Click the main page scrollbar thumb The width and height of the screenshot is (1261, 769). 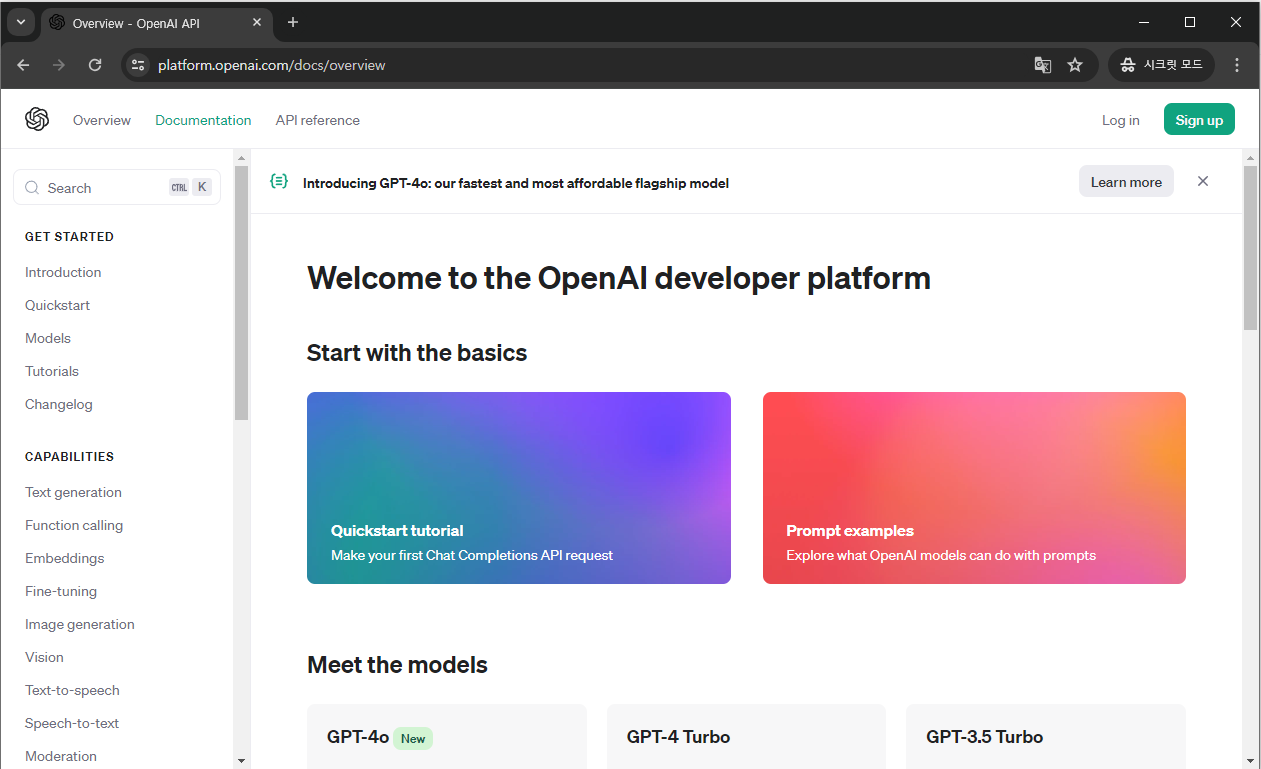tap(1250, 247)
